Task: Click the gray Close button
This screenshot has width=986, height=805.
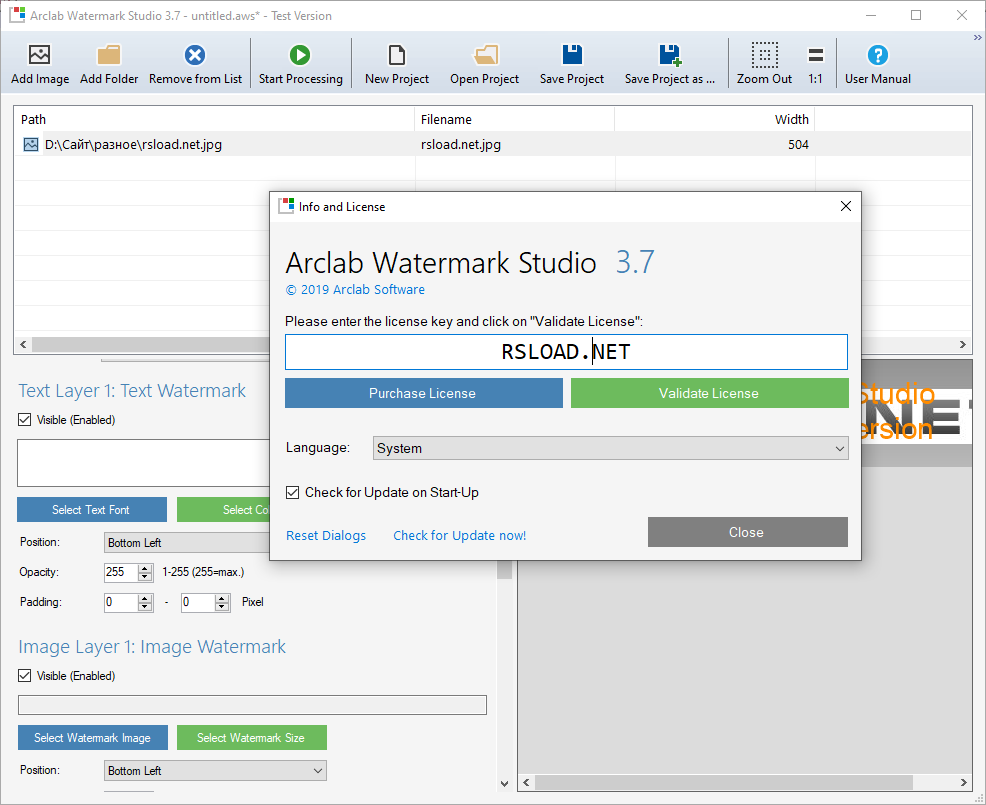Action: point(748,532)
